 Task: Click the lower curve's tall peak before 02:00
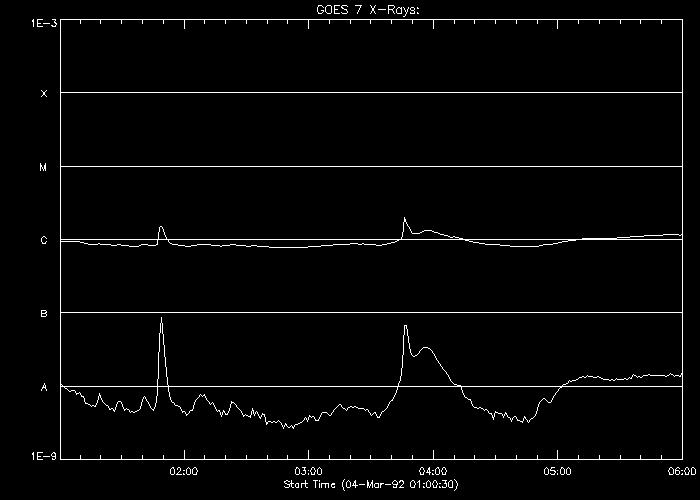tap(162, 318)
